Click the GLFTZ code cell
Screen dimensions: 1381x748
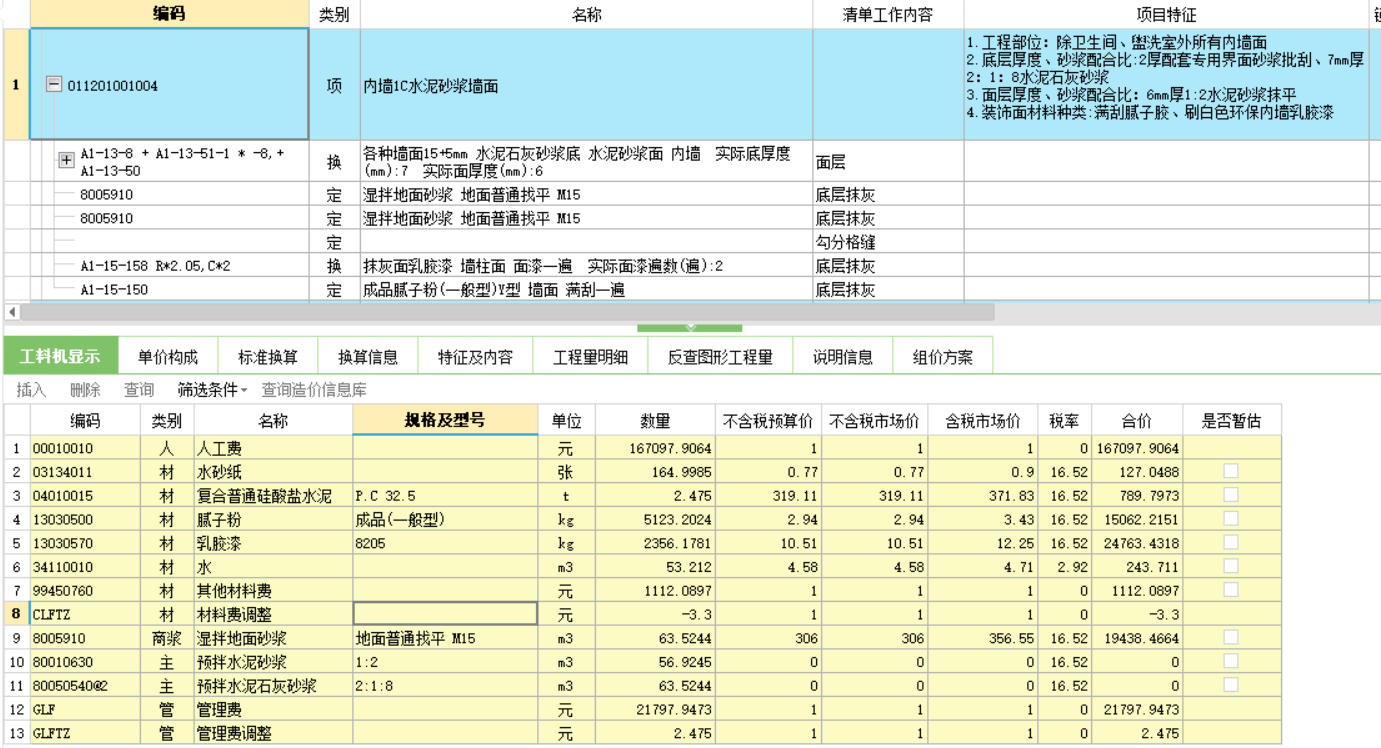click(85, 734)
